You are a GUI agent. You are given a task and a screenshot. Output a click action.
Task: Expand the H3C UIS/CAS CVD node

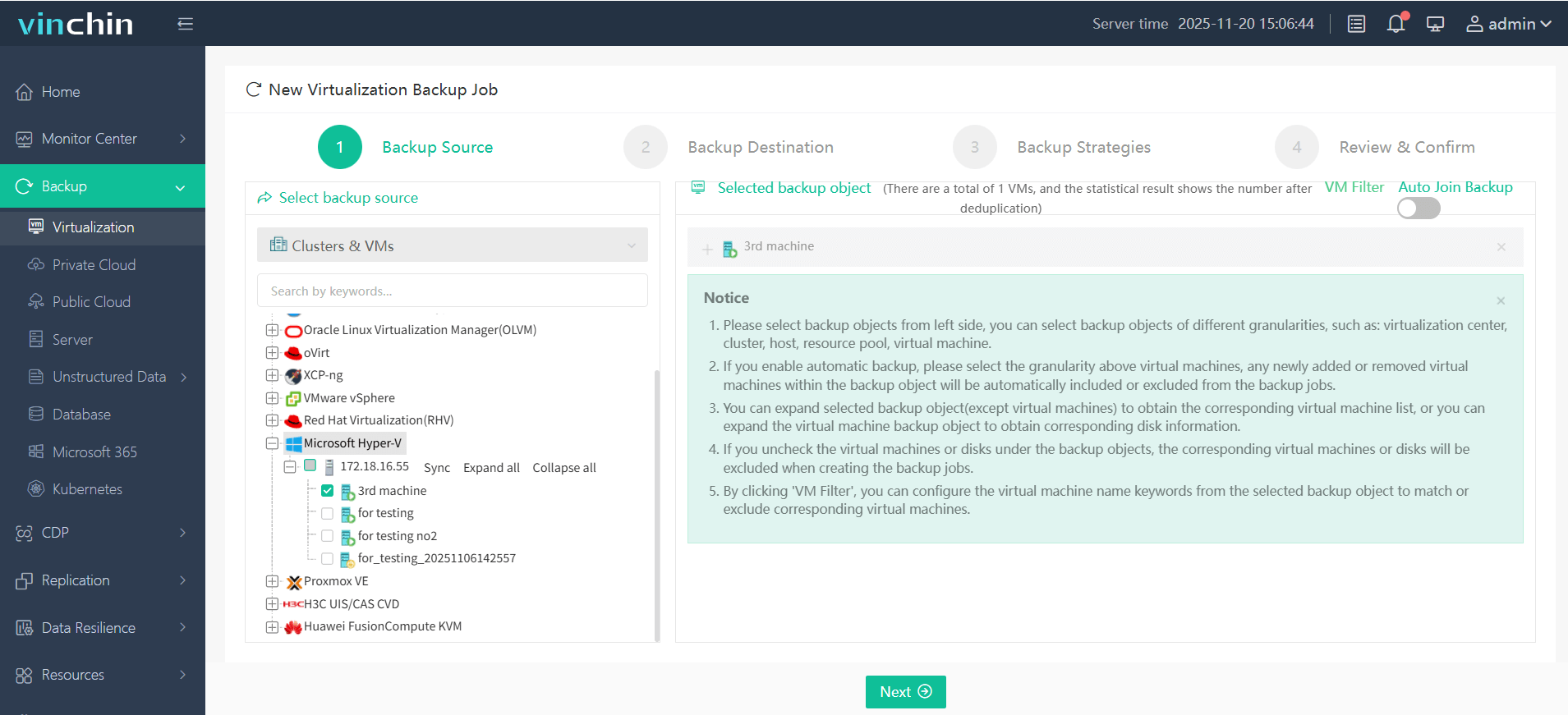click(x=272, y=604)
